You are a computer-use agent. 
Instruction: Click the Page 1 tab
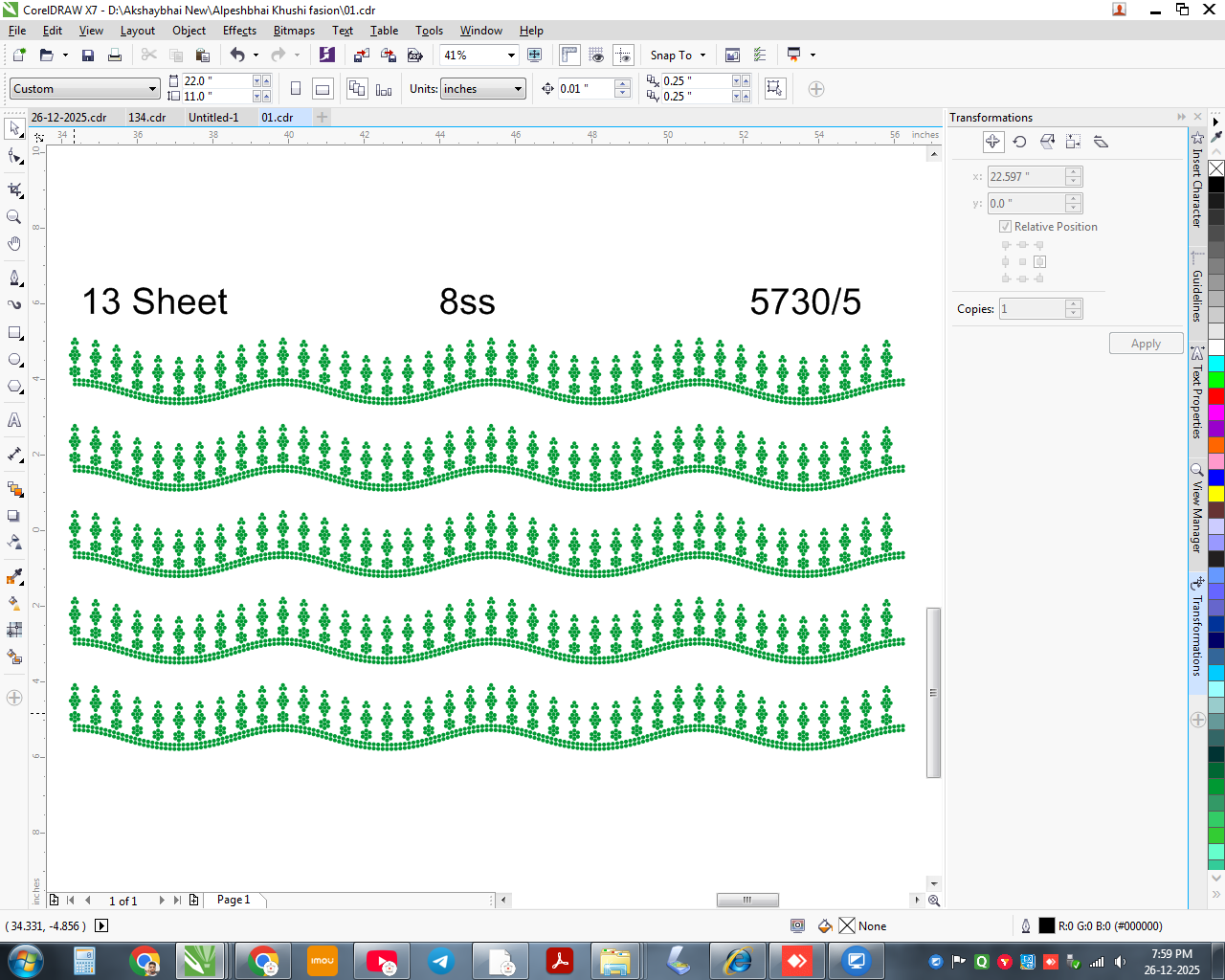[x=233, y=900]
